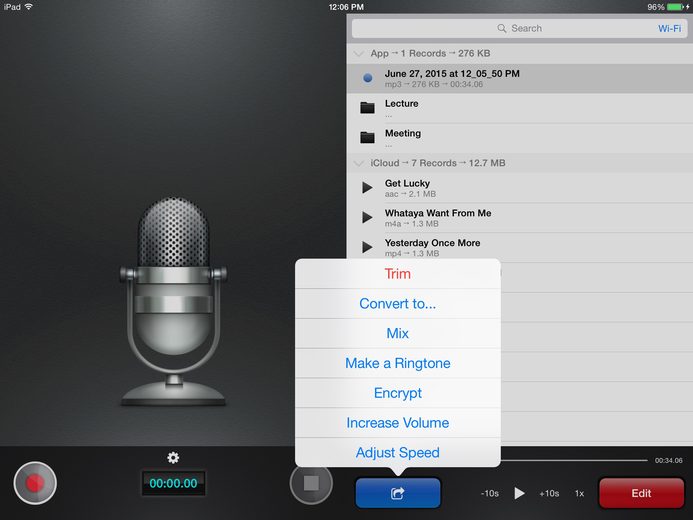Choose Trim from the popup menu
Screen dimensions: 693x520
pos(398,274)
